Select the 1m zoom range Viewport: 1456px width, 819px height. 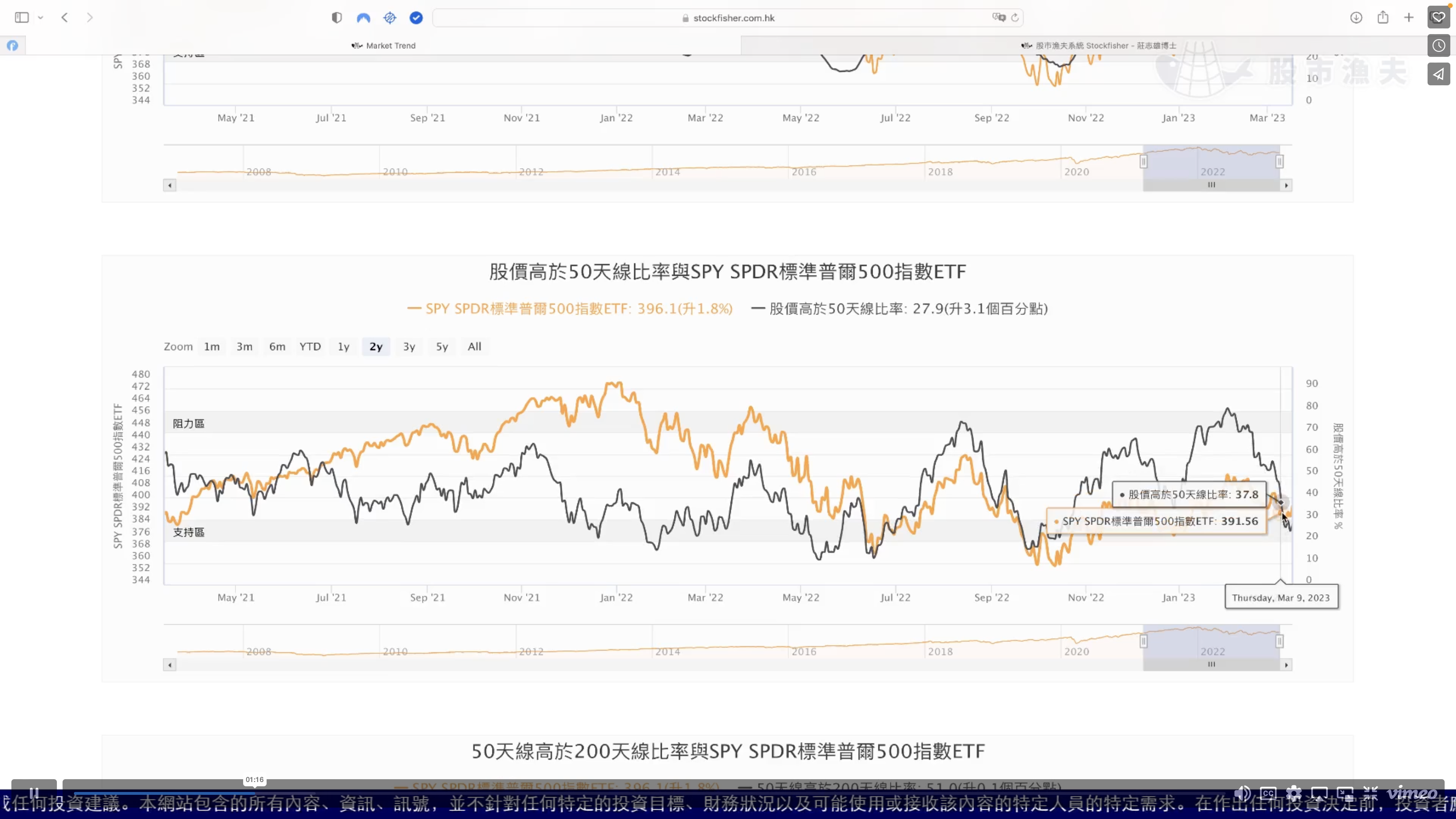pos(212,347)
